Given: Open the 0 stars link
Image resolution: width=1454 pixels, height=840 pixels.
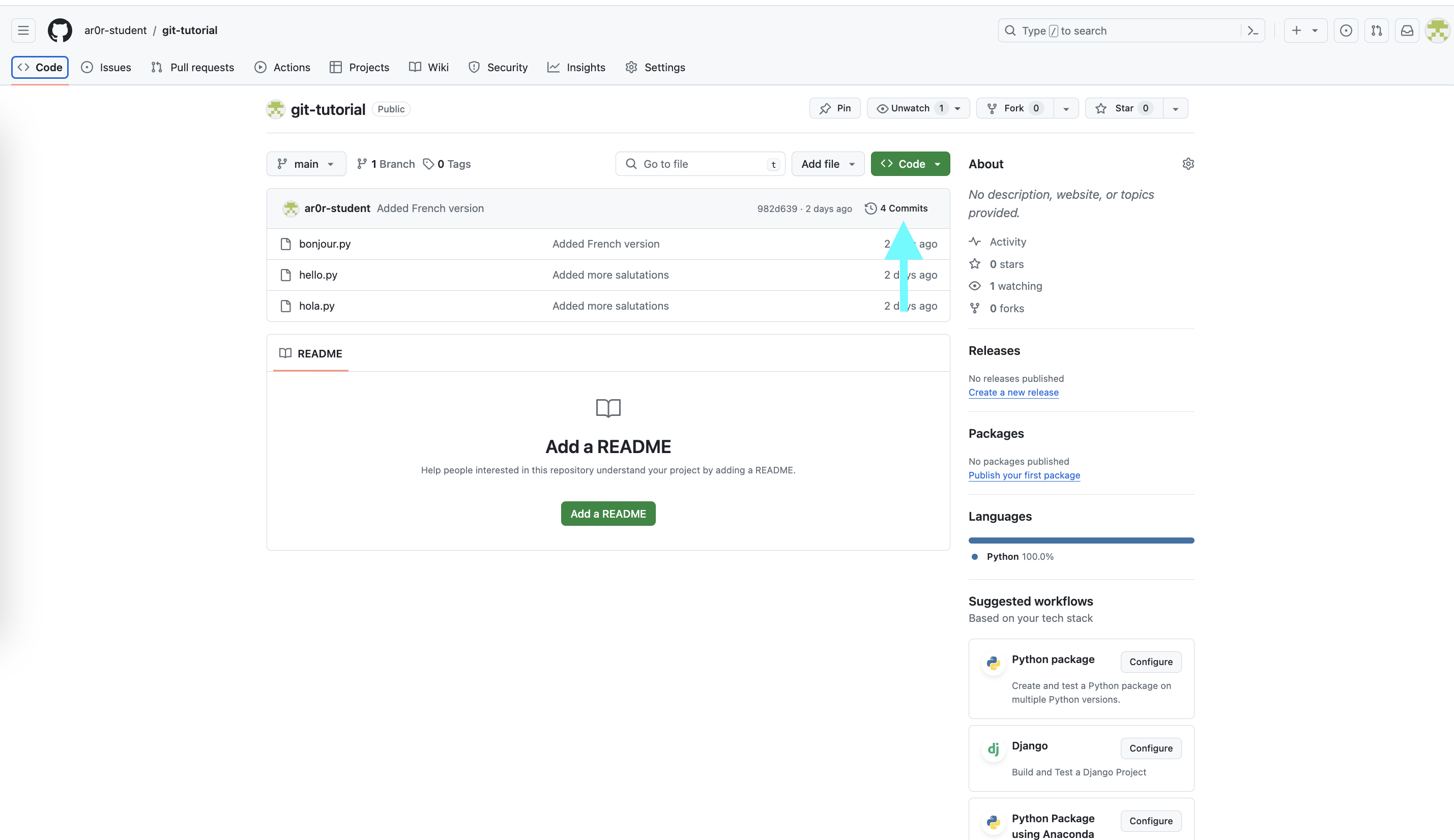Looking at the screenshot, I should pos(1006,264).
